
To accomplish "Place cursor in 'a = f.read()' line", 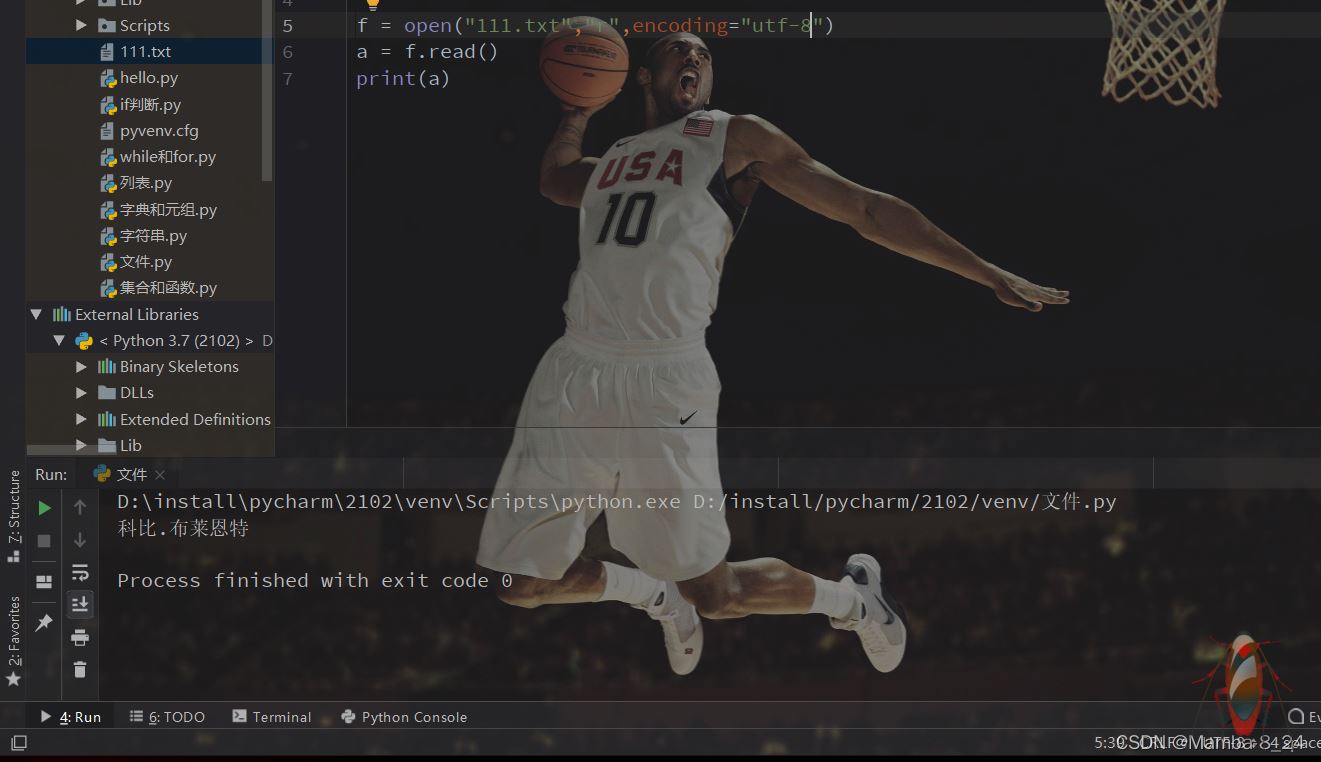I will click(427, 51).
